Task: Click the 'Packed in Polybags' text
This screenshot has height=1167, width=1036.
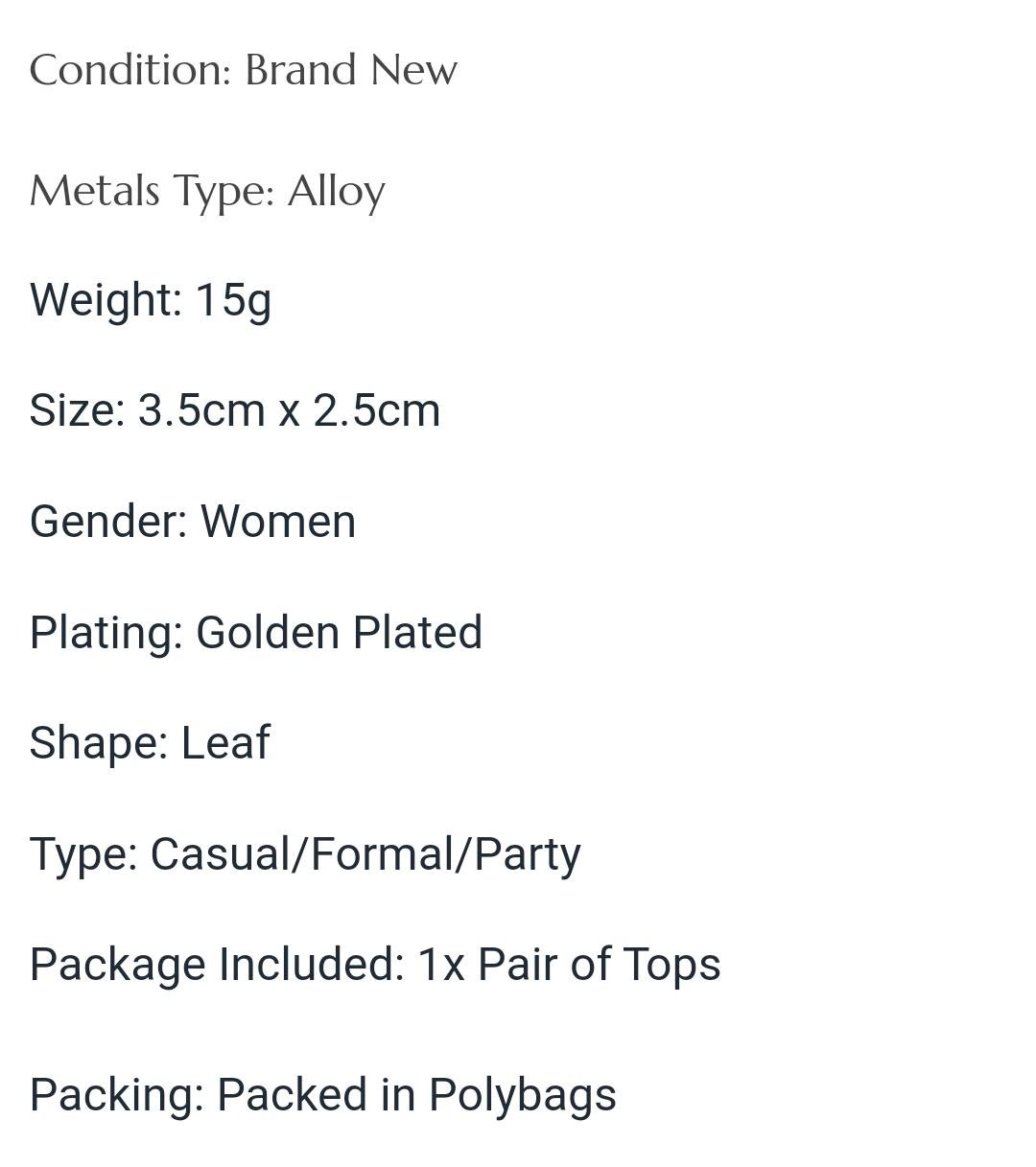Action: coord(416,1095)
